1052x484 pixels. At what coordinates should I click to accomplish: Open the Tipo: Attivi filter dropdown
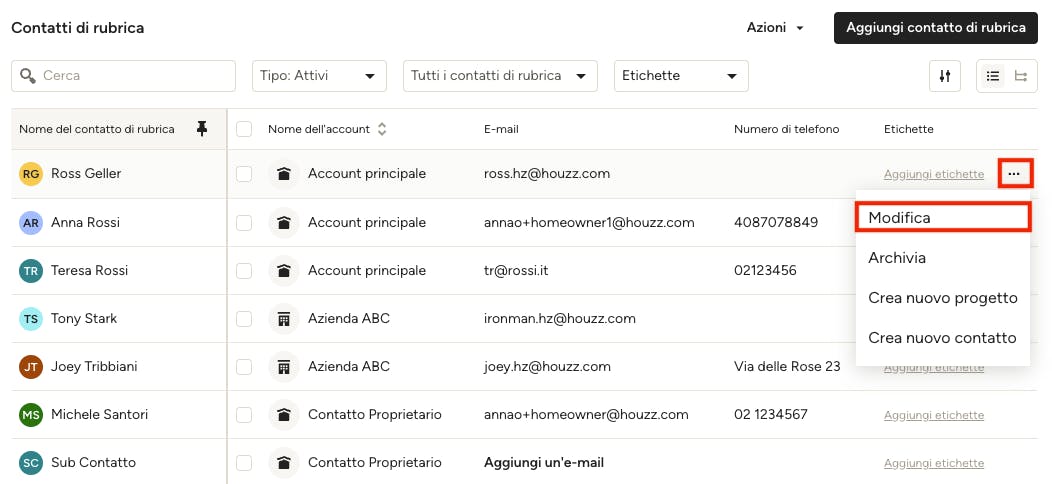[x=319, y=76]
